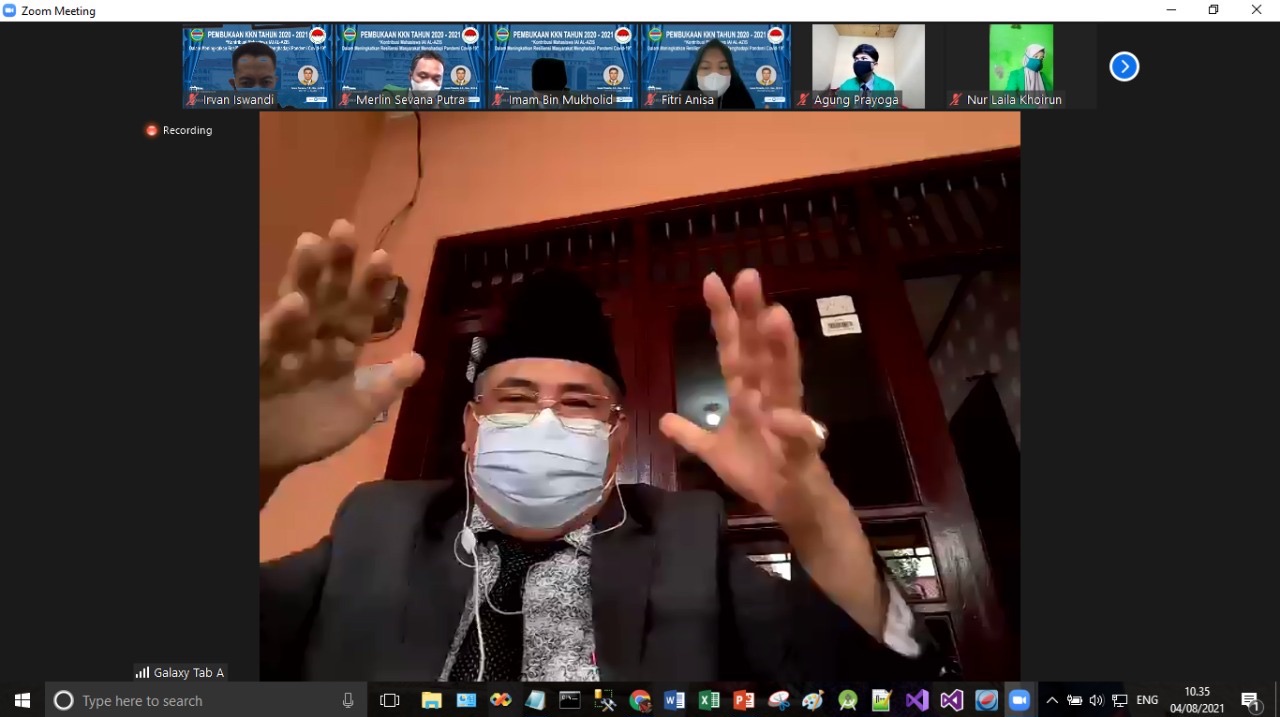Select Imam Bin Mukholid's video thumbnail
1280x717 pixels.
click(x=563, y=66)
